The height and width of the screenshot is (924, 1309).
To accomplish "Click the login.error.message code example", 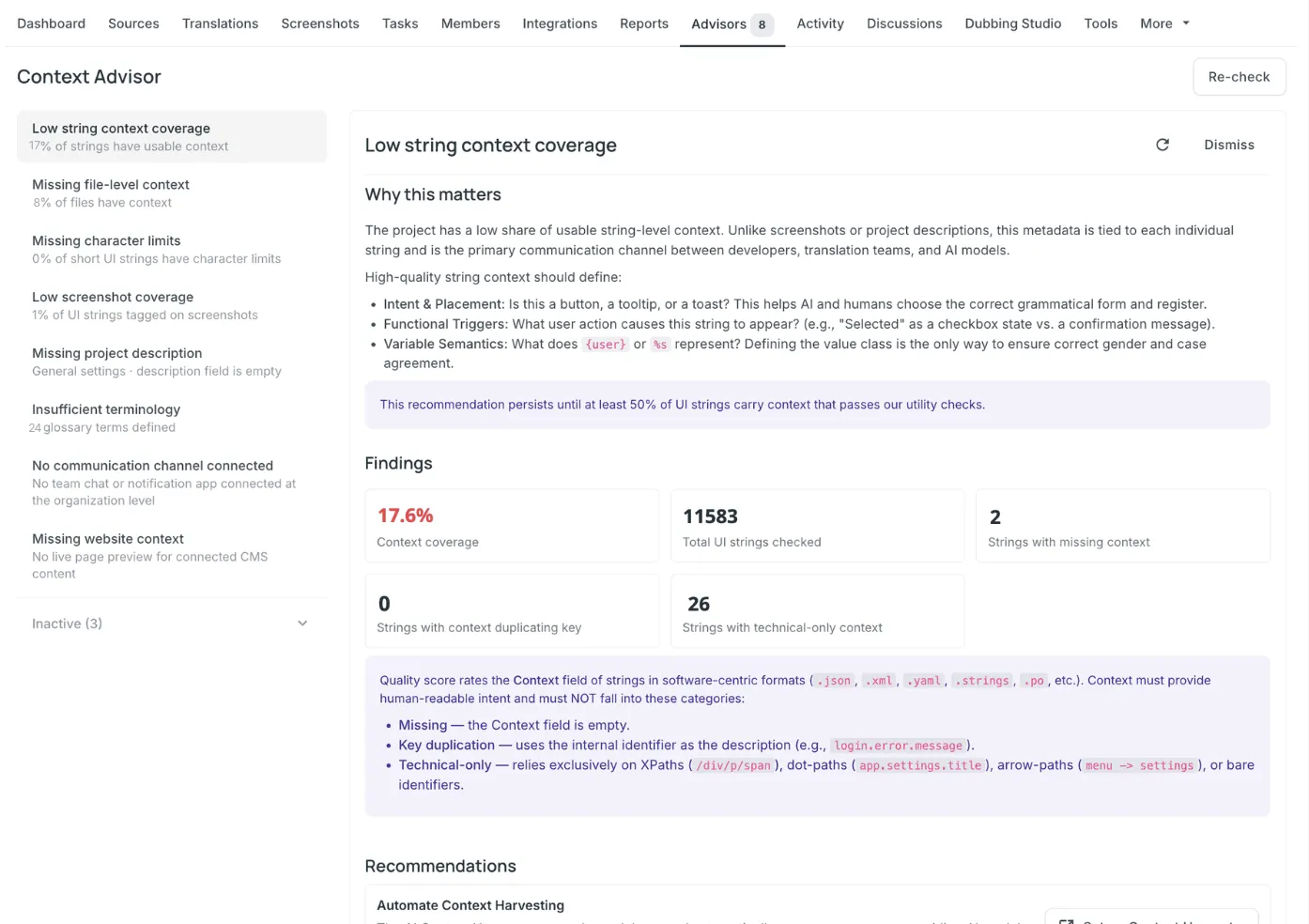I will (x=899, y=746).
